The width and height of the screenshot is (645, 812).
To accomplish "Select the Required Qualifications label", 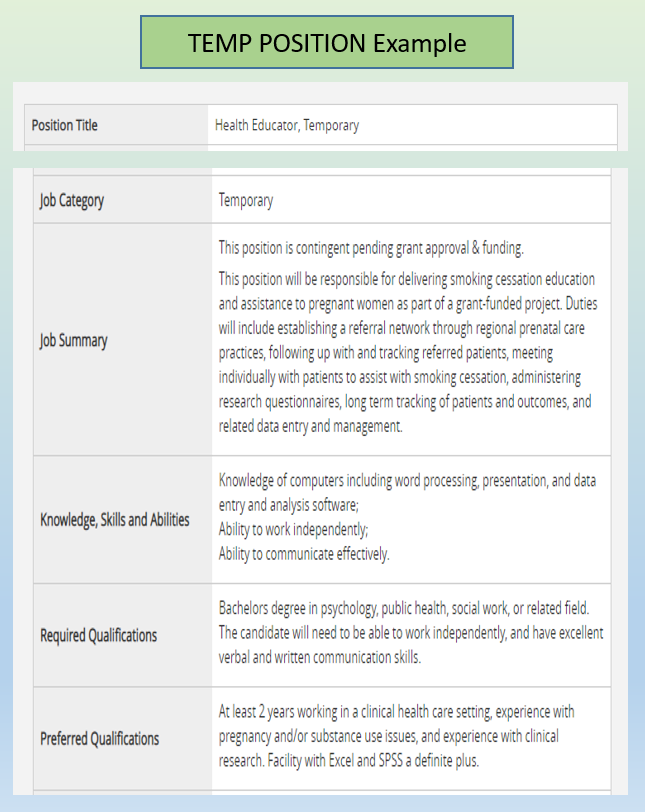I will click(x=99, y=635).
